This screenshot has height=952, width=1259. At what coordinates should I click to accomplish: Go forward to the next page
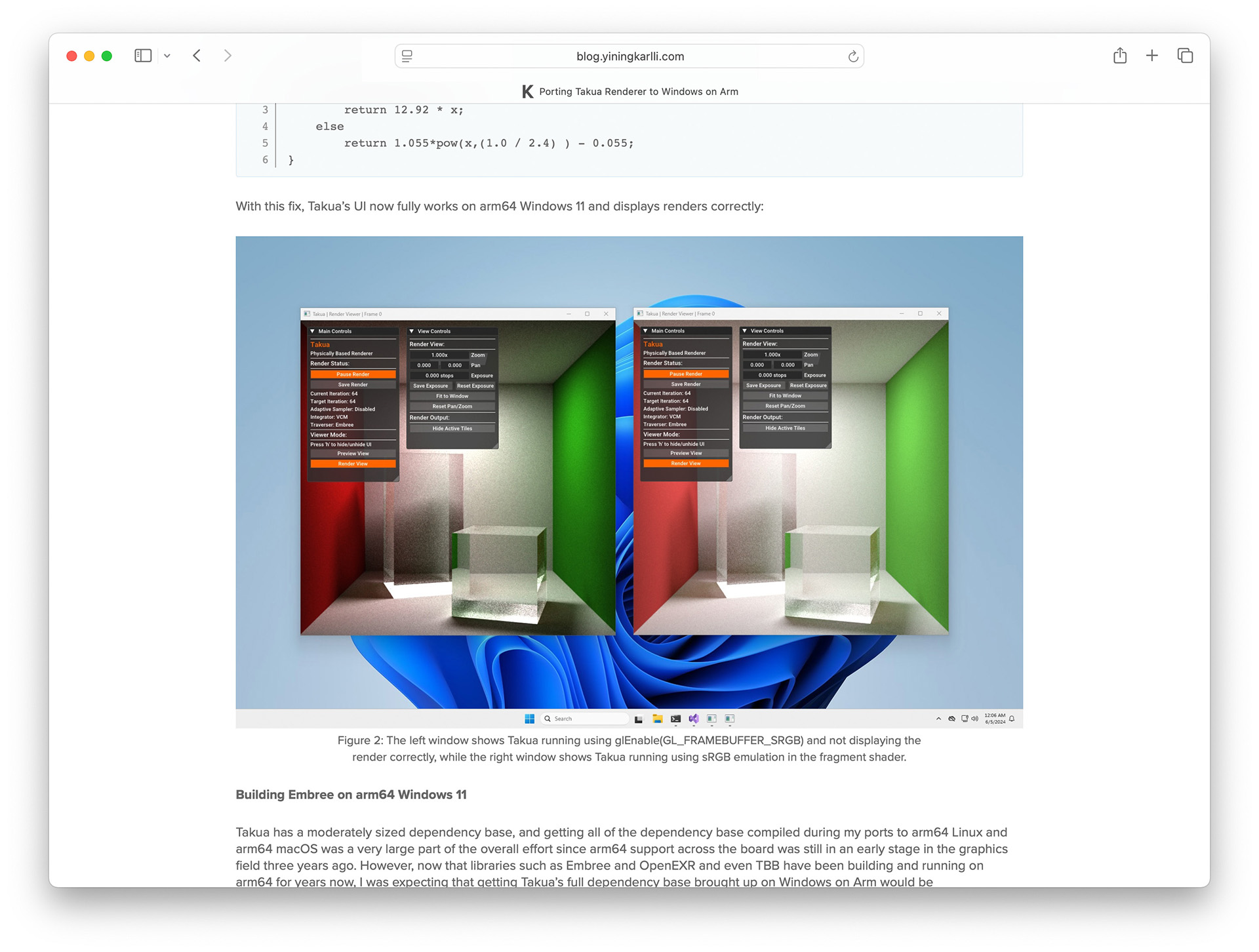coord(228,56)
